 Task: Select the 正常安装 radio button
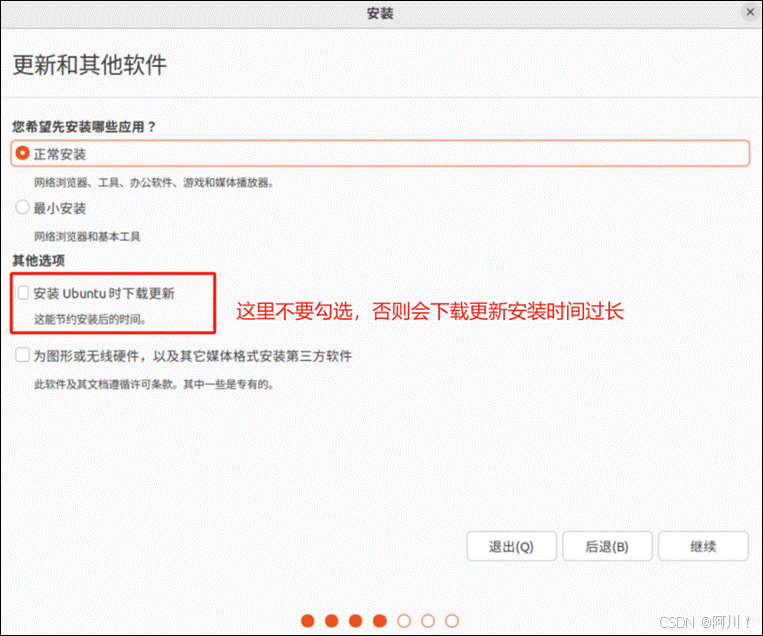point(22,153)
